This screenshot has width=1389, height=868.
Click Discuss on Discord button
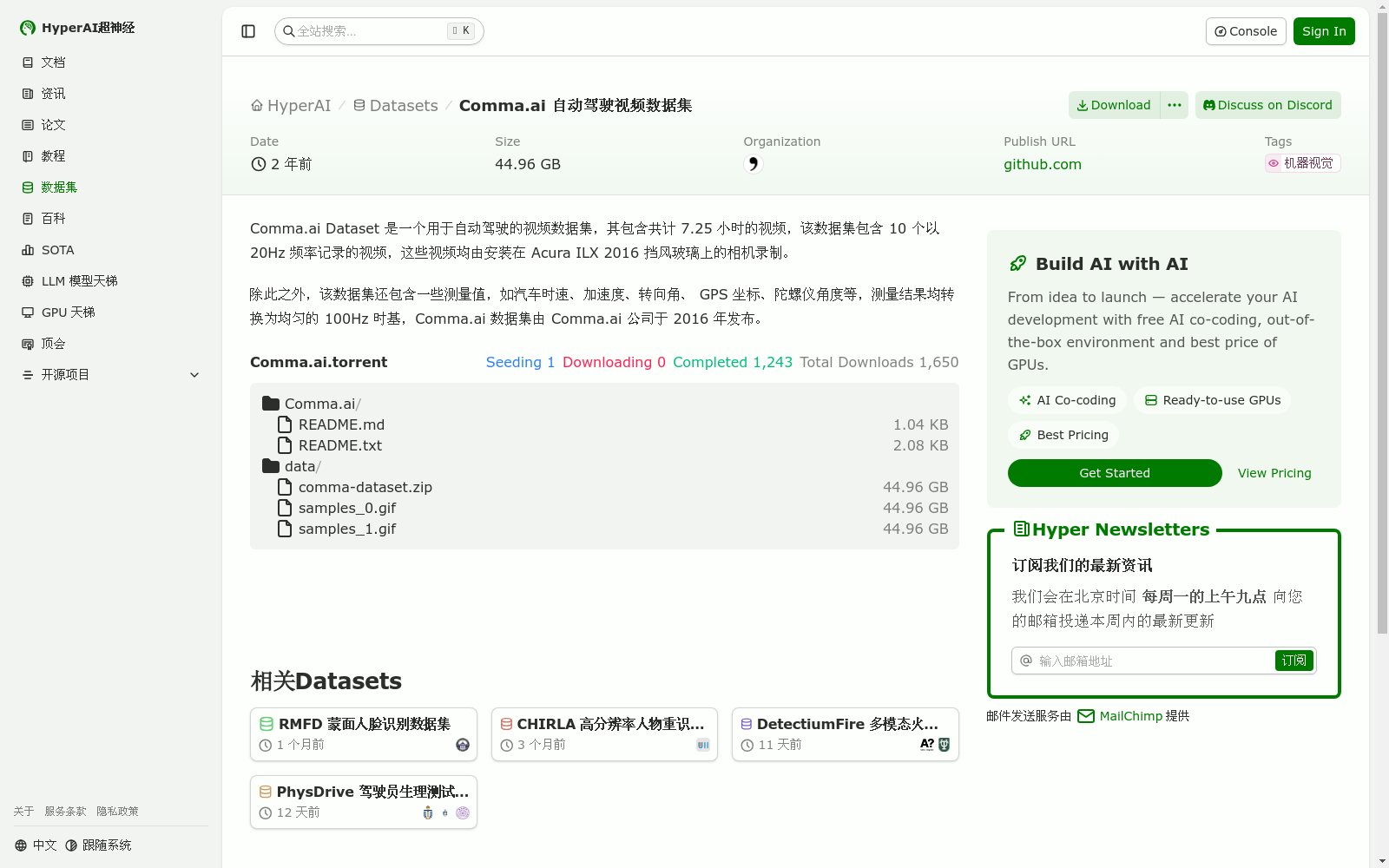[1268, 105]
